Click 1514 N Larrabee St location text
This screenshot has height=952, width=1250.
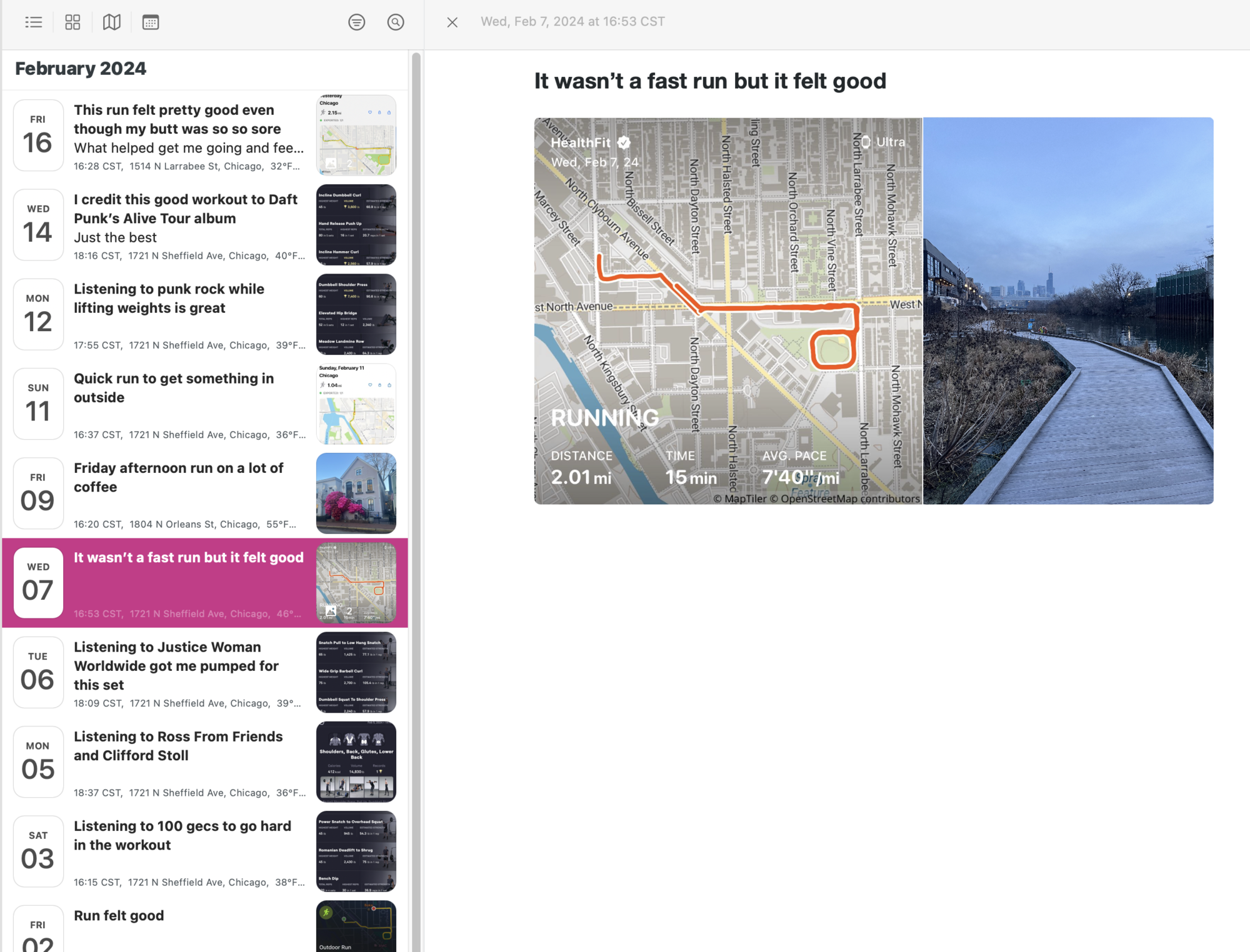pyautogui.click(x=196, y=166)
